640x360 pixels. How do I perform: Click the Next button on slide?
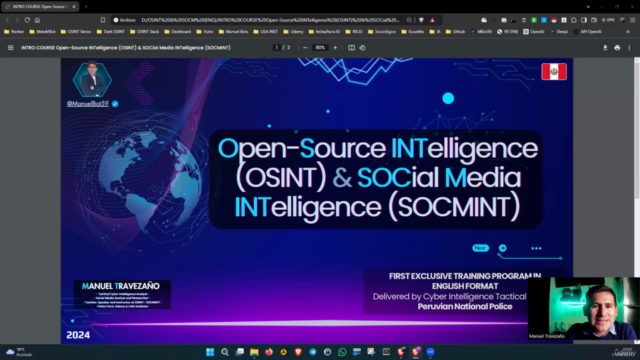point(480,248)
